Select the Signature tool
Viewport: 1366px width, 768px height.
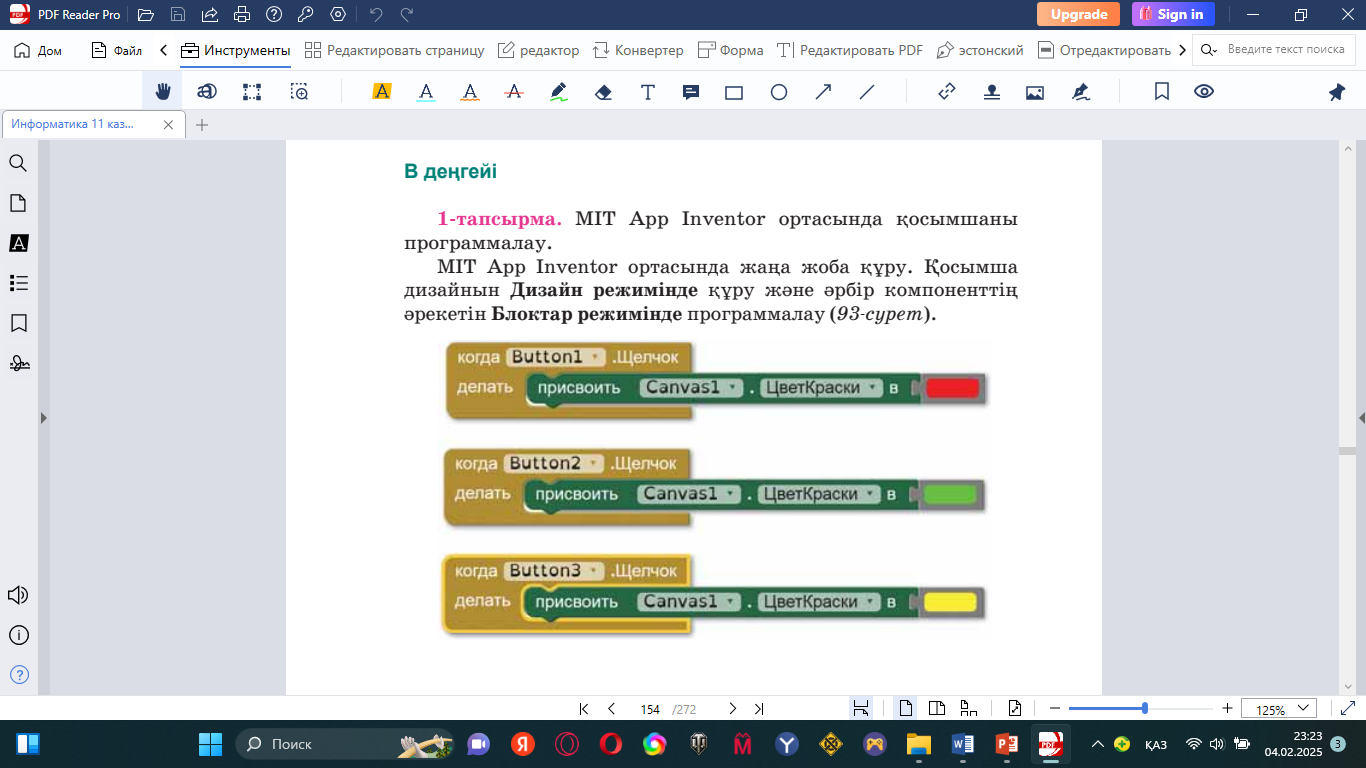(x=1080, y=92)
